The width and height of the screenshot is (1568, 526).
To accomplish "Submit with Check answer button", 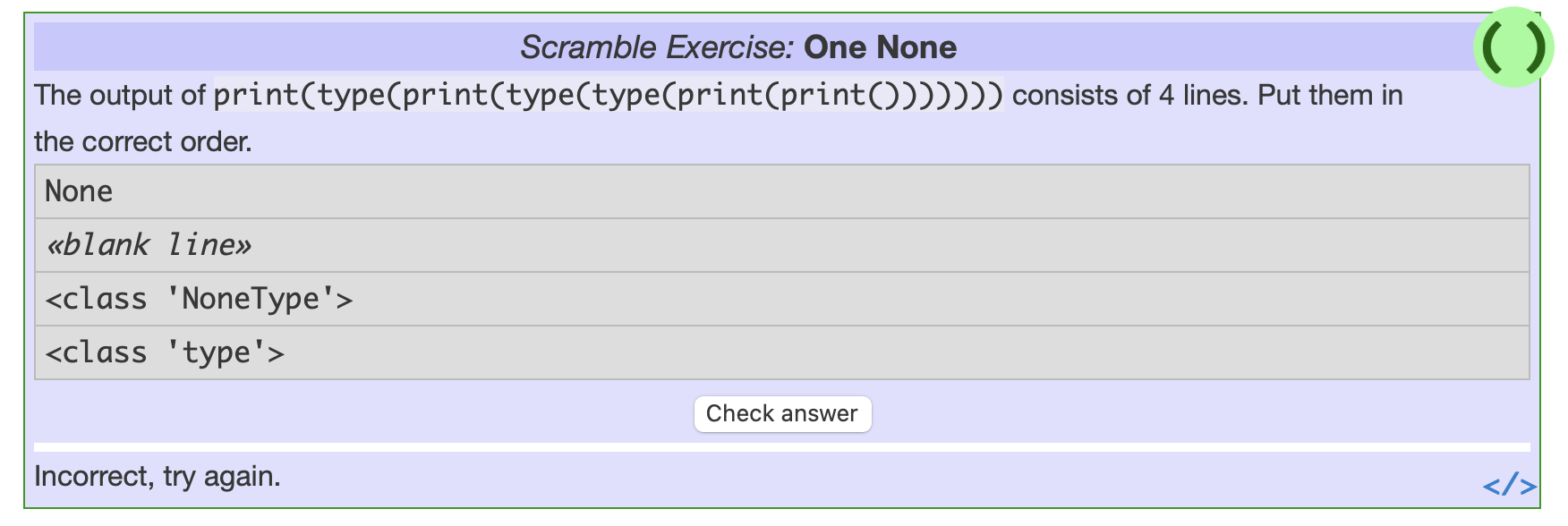I will (782, 413).
